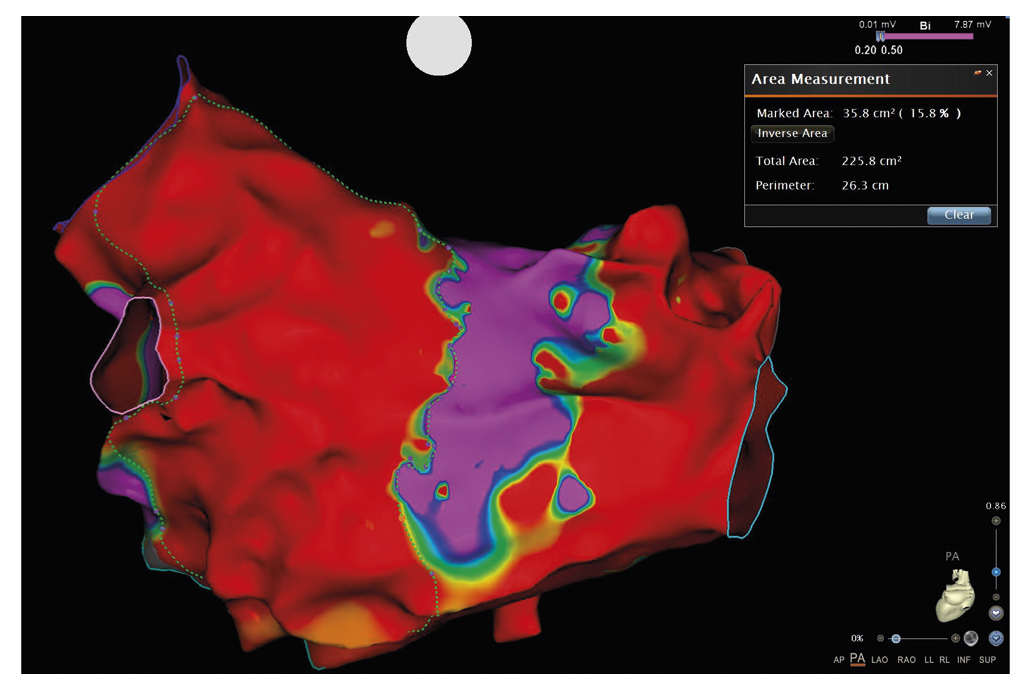This screenshot has height=684, width=1029.
Task: Click the gray sphere icon beside the transparency slider
Action: pos(970,638)
